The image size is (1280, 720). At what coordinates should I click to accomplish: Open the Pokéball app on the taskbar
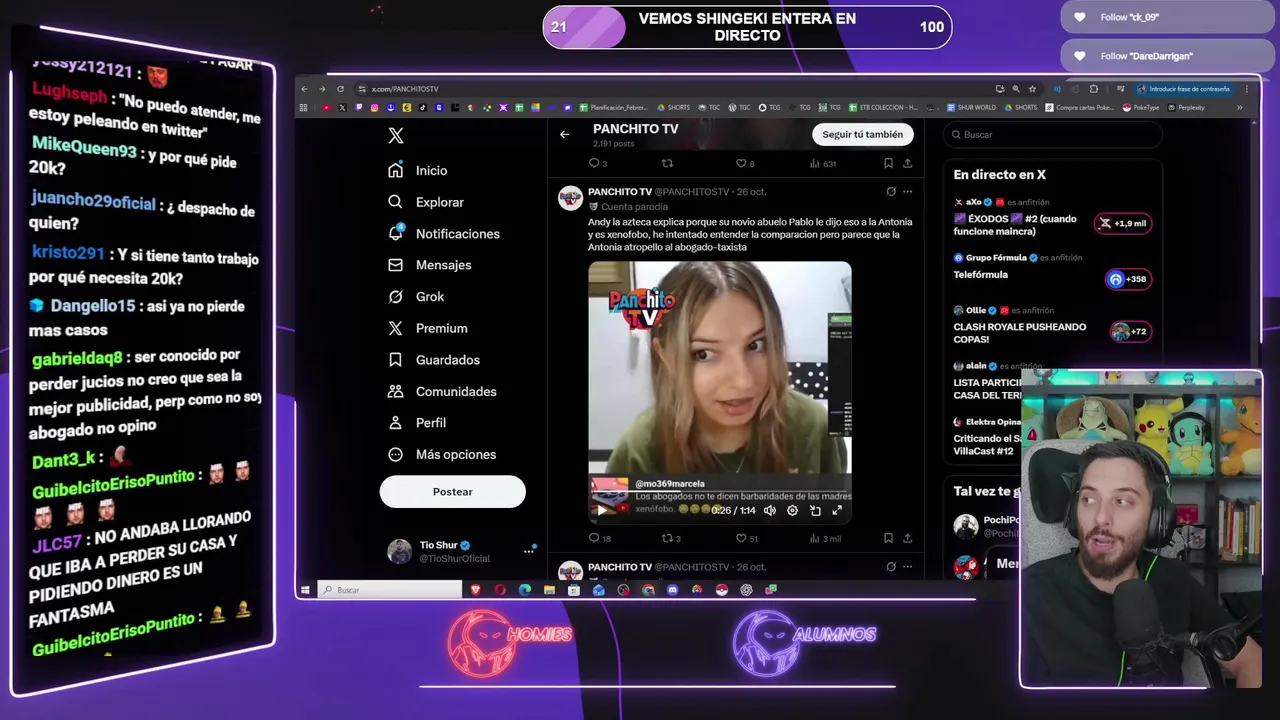pyautogui.click(x=721, y=590)
